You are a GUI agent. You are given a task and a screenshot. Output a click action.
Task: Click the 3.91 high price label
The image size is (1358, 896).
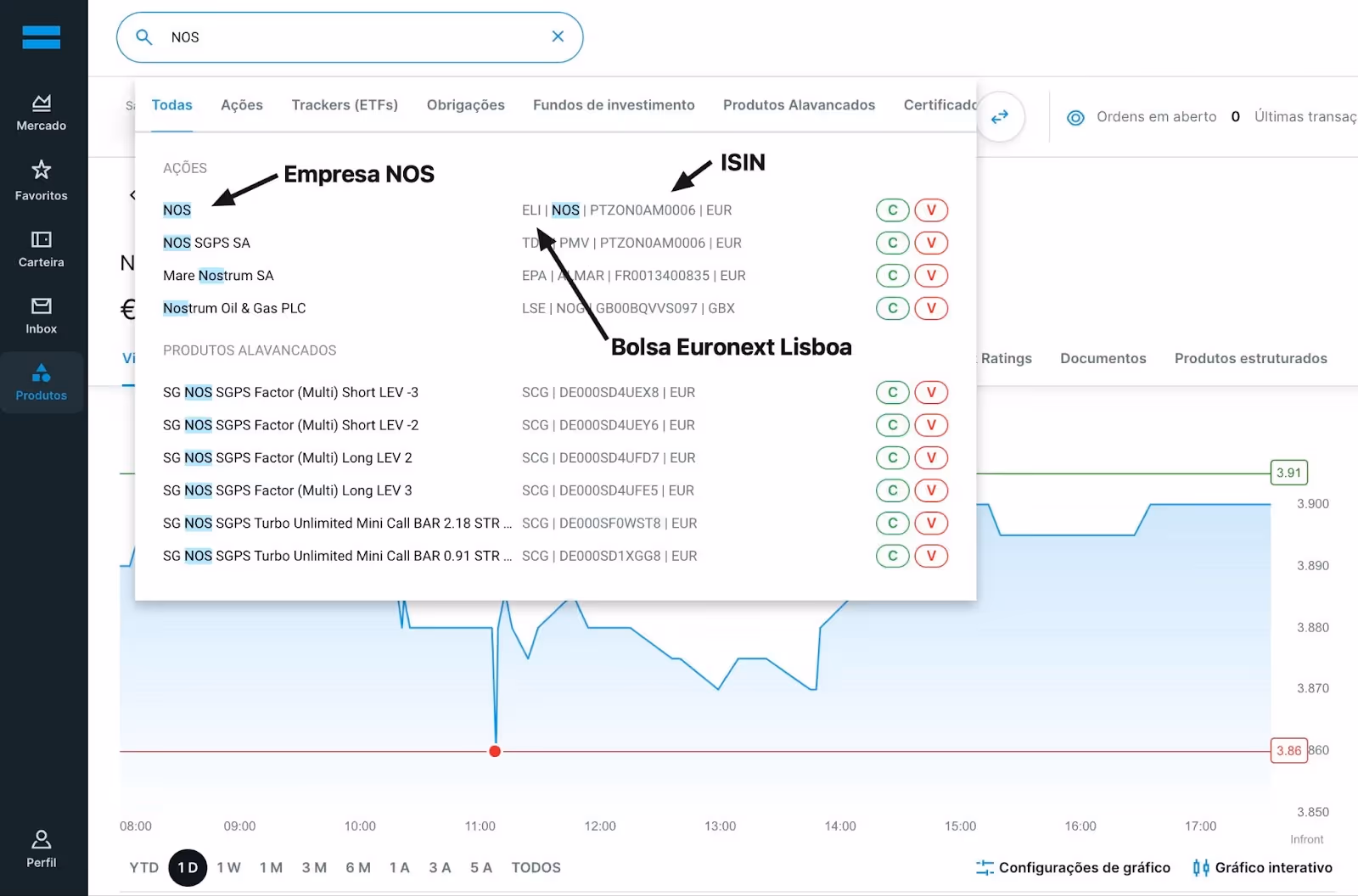click(x=1288, y=473)
